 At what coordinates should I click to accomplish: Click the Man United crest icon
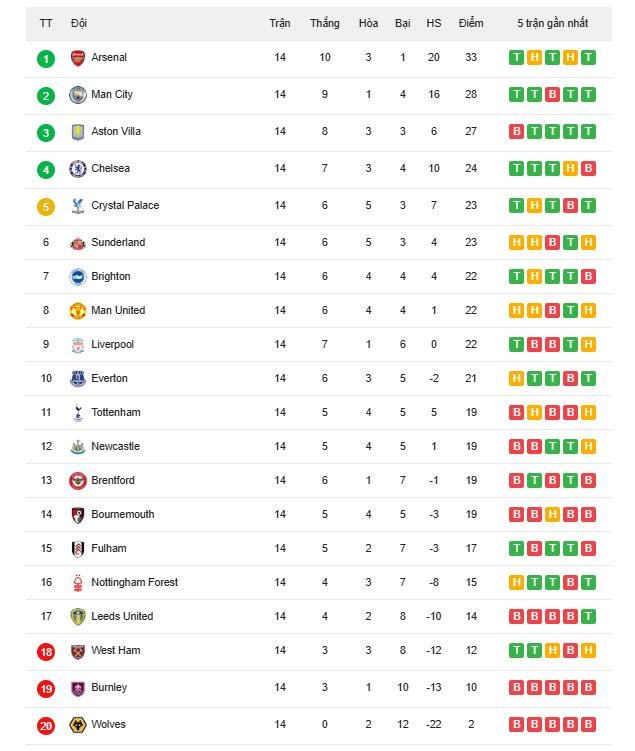(x=78, y=311)
